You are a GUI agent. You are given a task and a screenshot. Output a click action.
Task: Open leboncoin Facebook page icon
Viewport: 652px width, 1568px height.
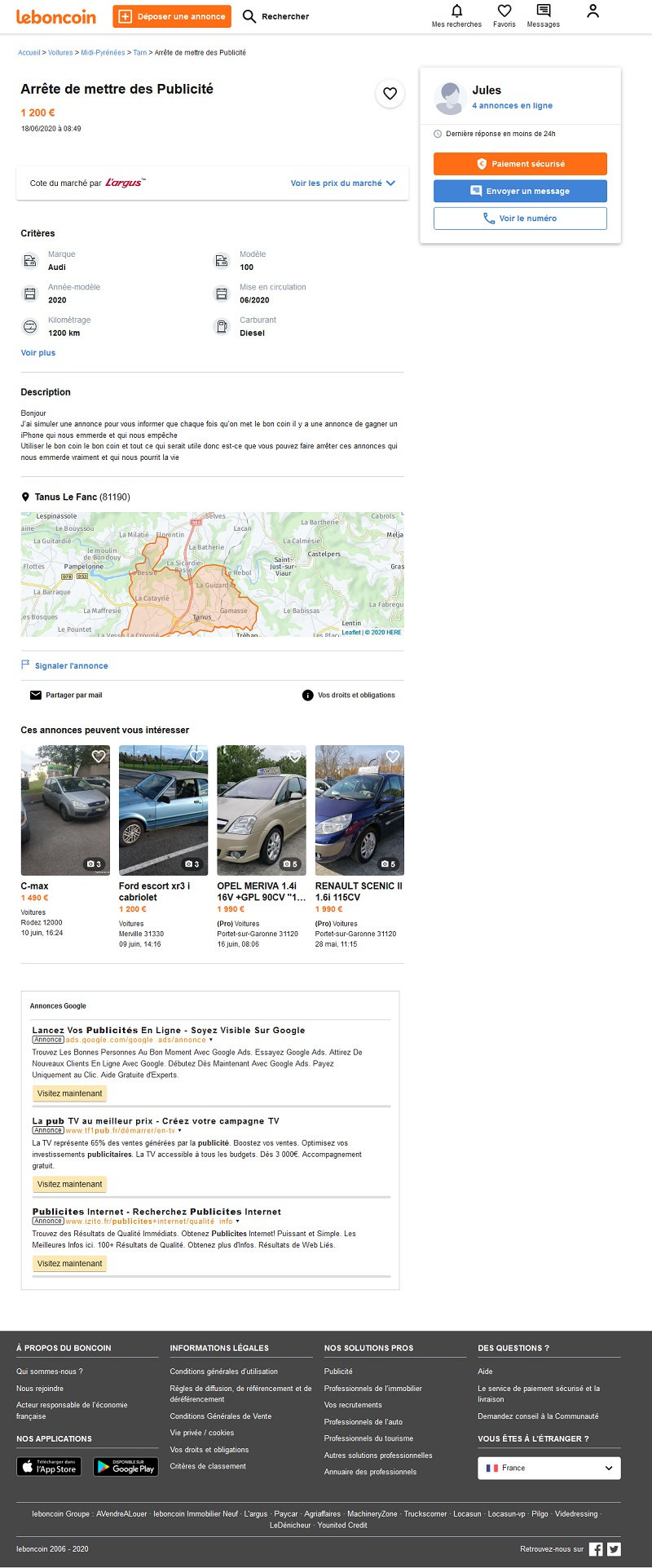coord(596,1549)
